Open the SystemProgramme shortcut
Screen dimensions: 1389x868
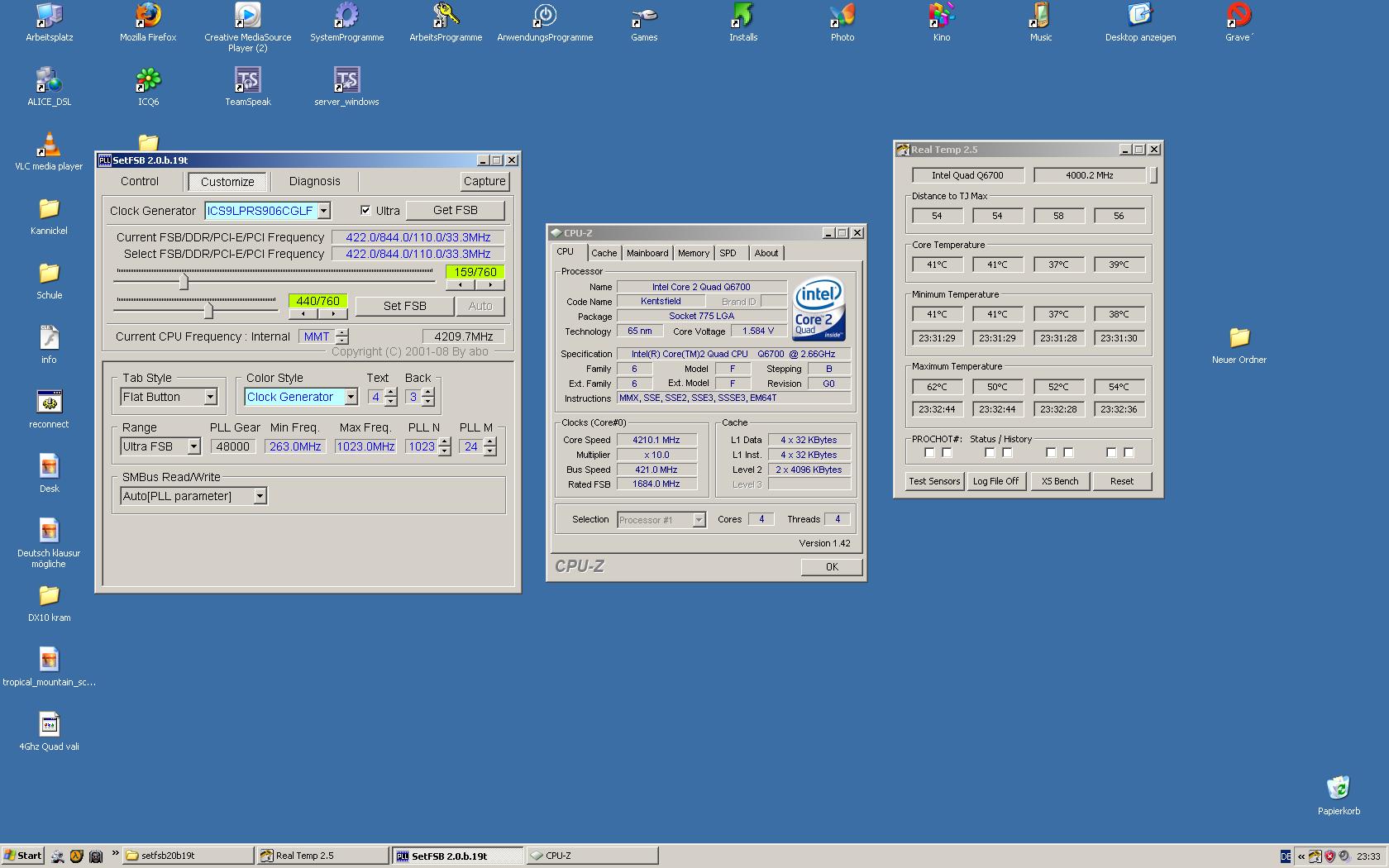point(346,21)
